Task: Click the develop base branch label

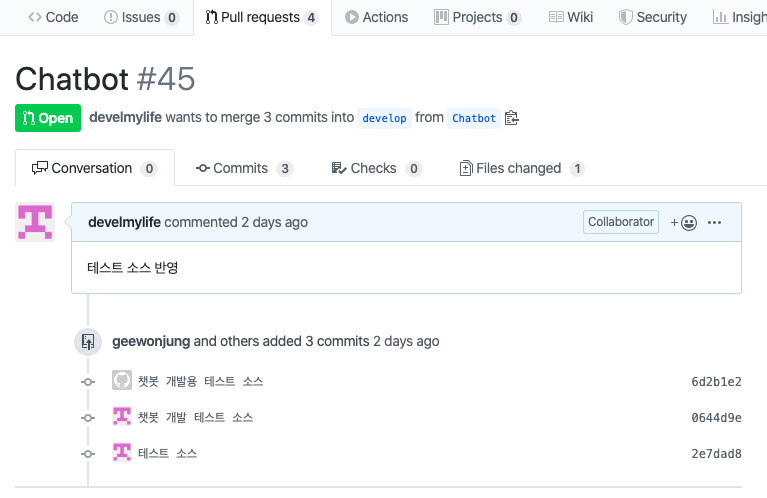Action: [384, 118]
